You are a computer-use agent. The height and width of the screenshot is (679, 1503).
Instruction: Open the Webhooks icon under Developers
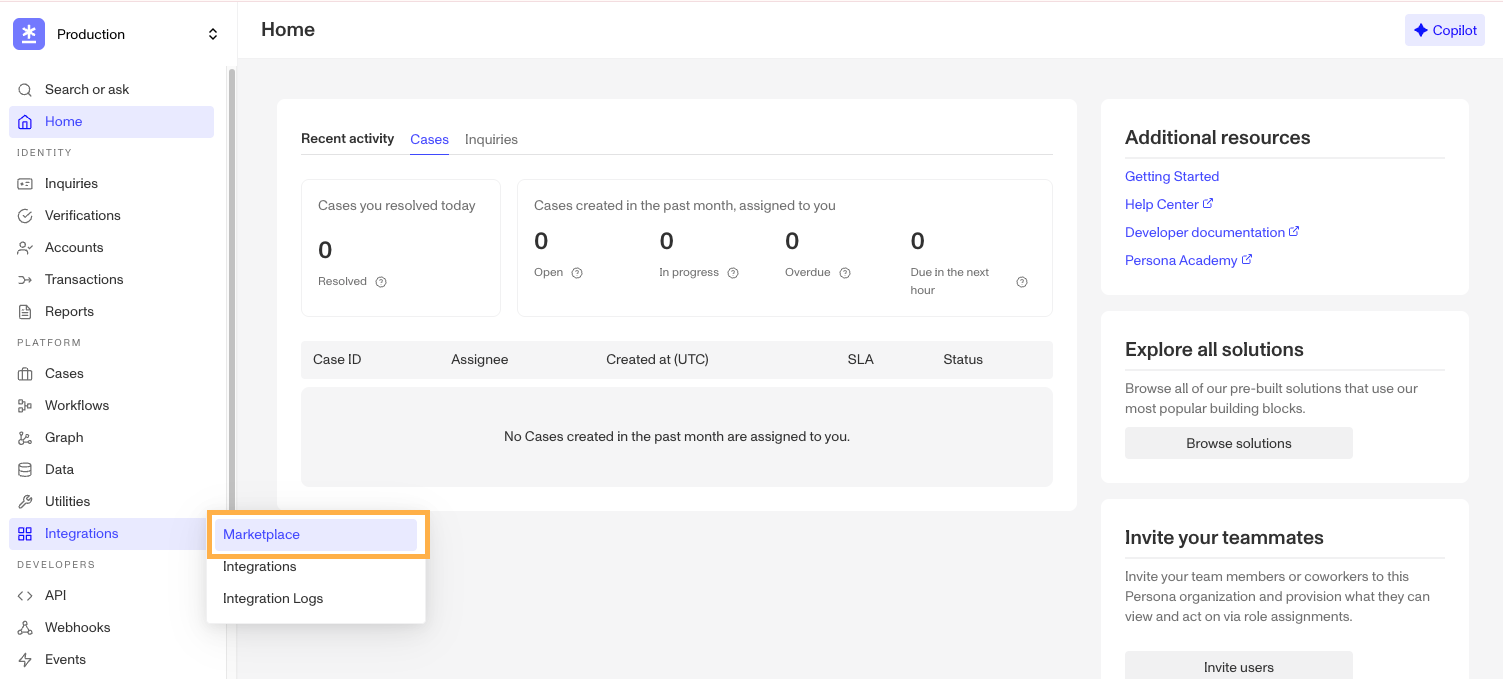[x=25, y=628]
